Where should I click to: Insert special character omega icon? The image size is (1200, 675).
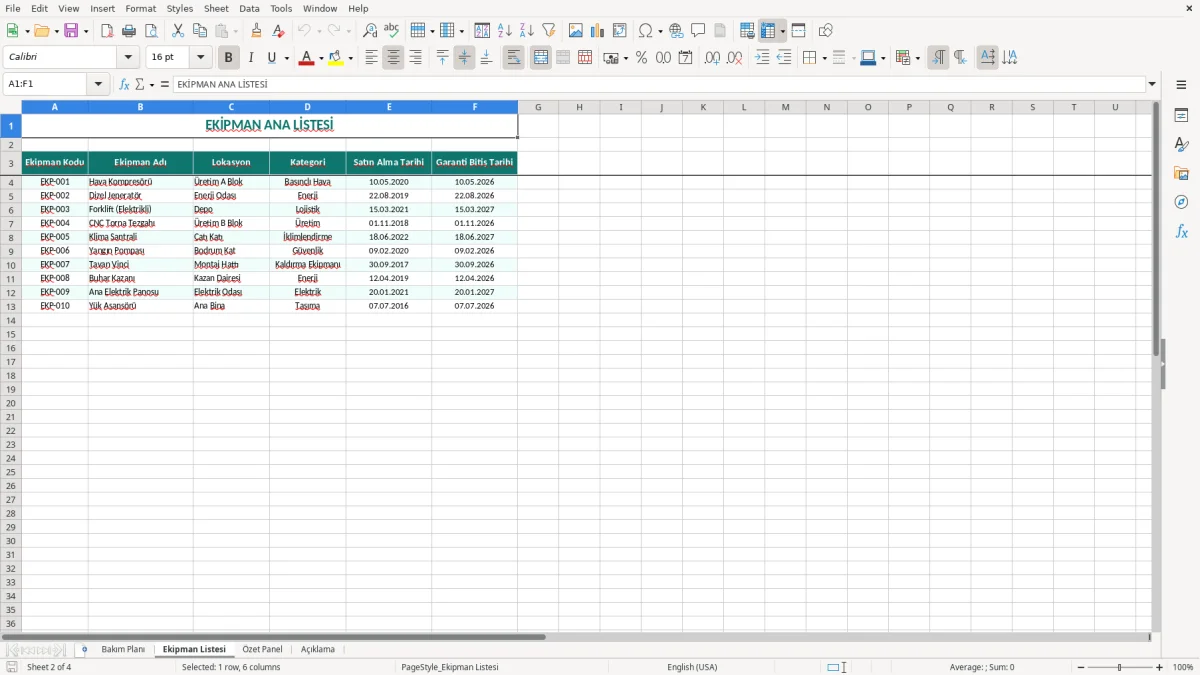[646, 31]
